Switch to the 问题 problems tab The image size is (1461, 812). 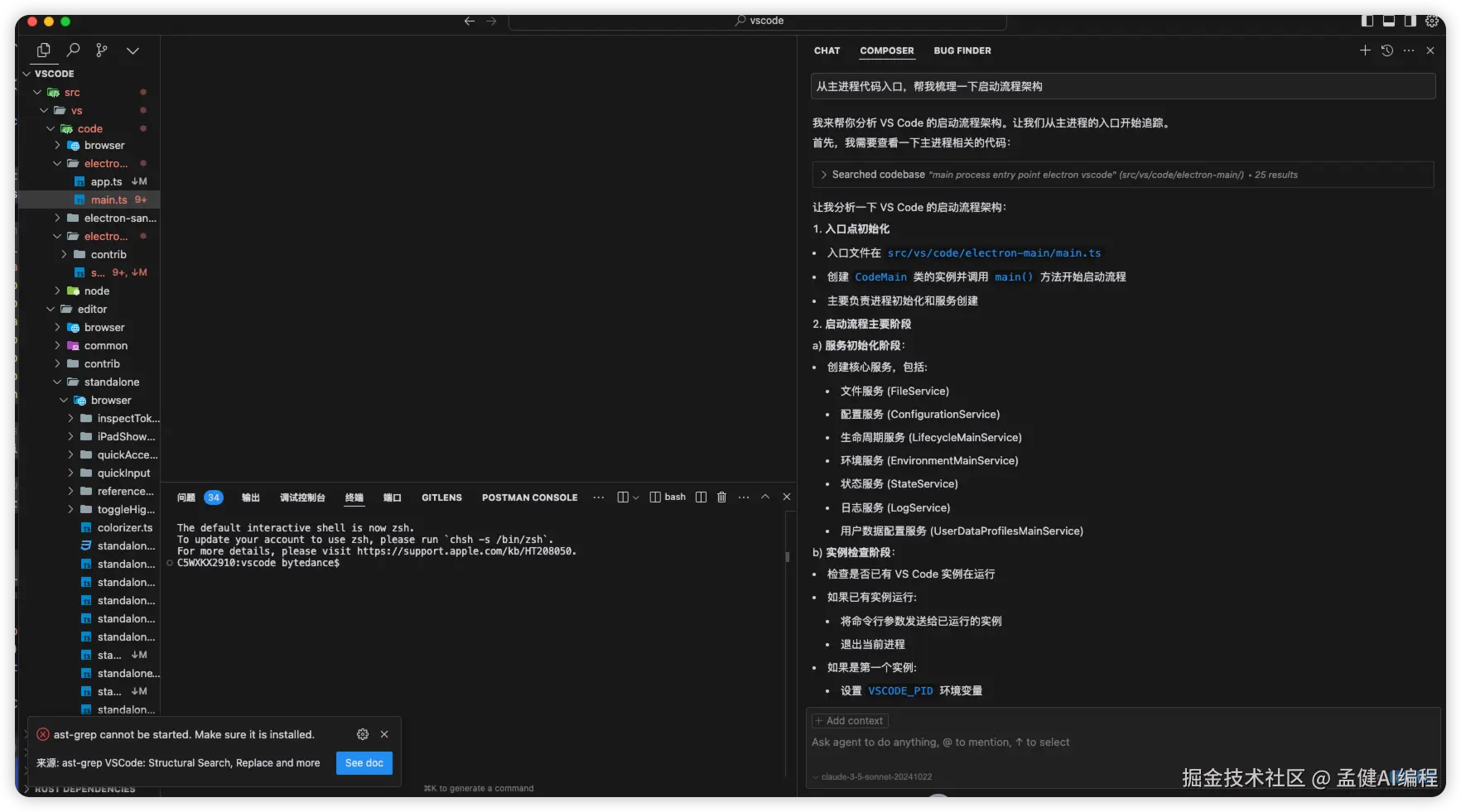[186, 497]
